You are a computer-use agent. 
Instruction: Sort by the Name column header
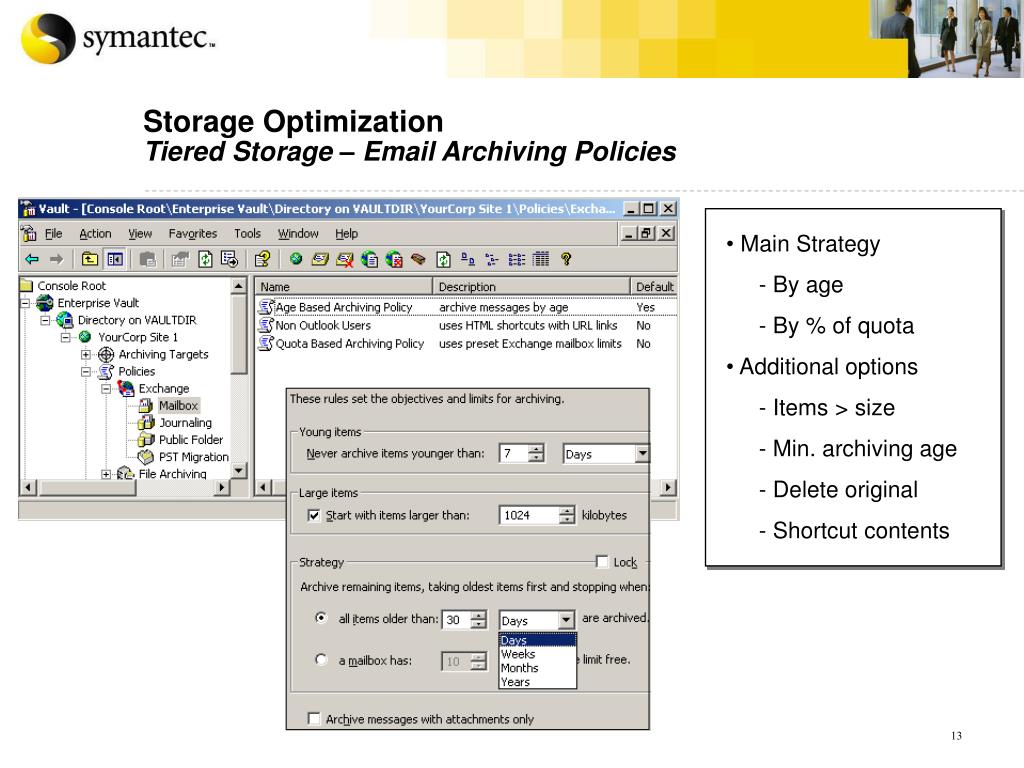(x=344, y=287)
